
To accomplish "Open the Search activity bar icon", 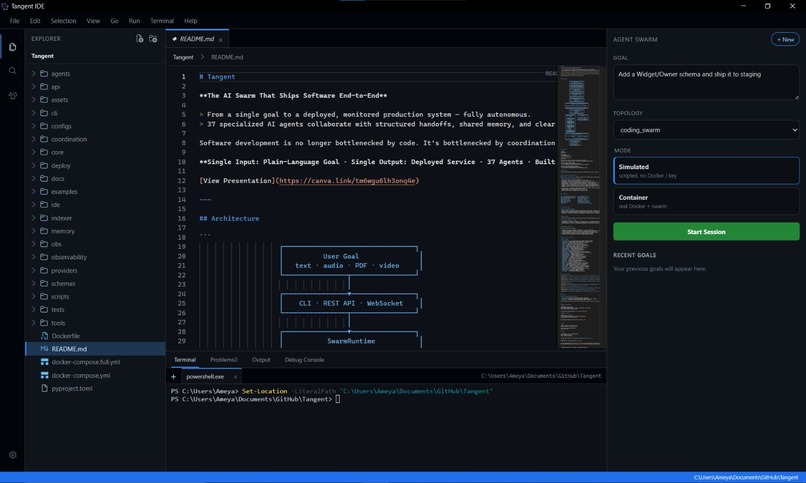I will pos(12,71).
